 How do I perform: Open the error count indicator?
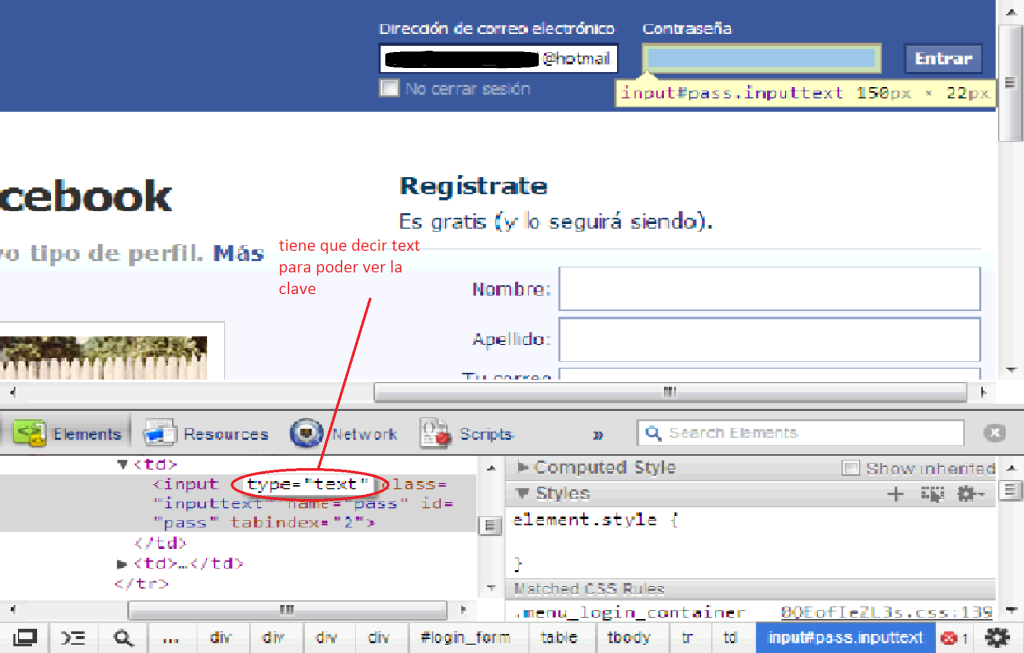pos(954,638)
